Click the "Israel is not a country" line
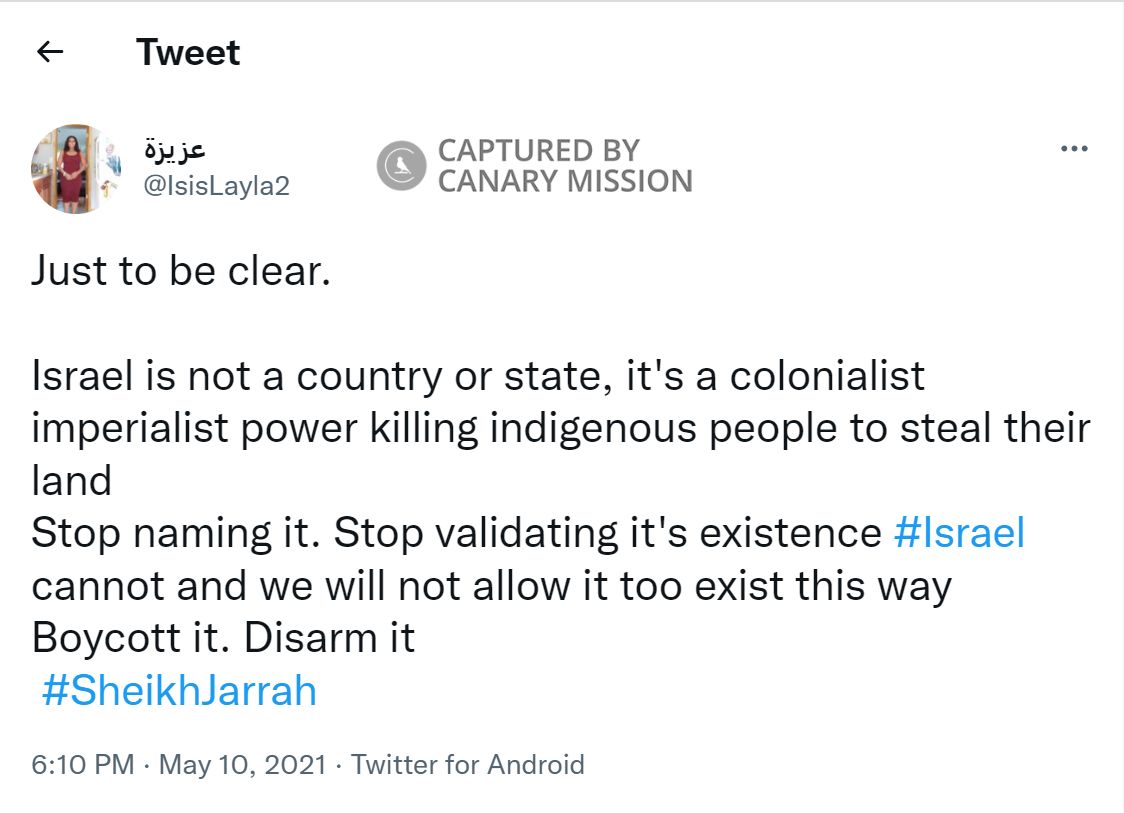Image resolution: width=1124 pixels, height=813 pixels. pos(478,376)
